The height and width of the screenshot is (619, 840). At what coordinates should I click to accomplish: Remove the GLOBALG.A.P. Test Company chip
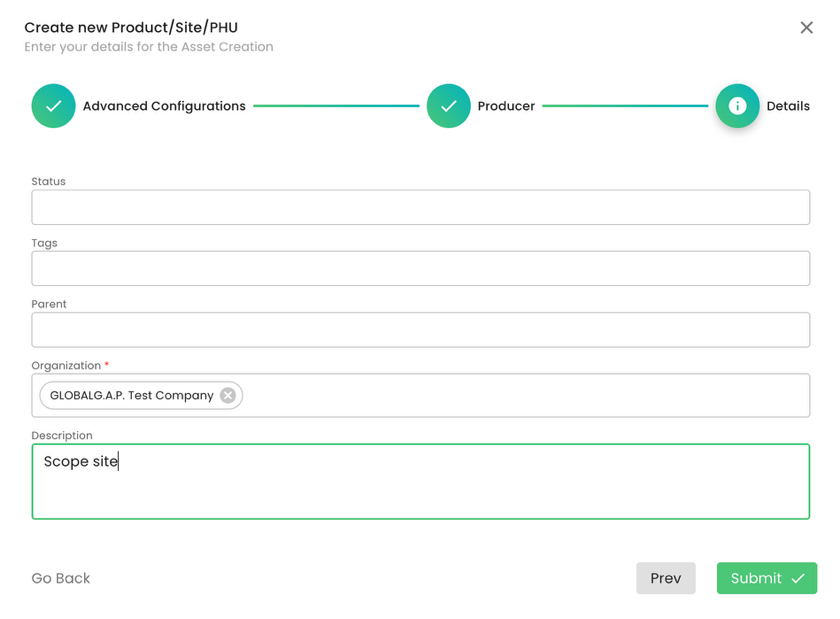(x=228, y=396)
